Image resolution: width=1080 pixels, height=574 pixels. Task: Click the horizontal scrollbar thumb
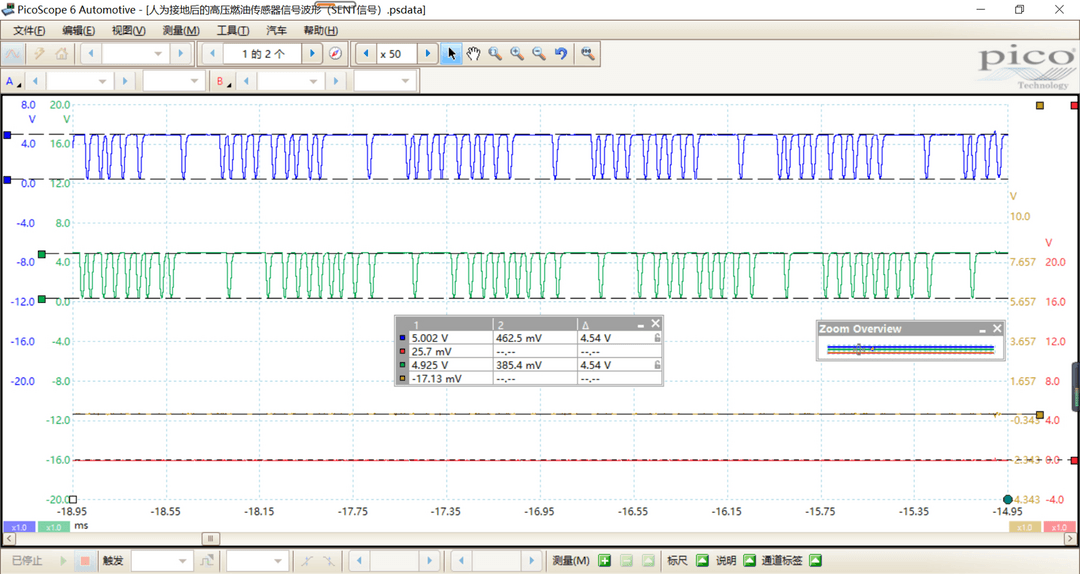click(x=211, y=539)
